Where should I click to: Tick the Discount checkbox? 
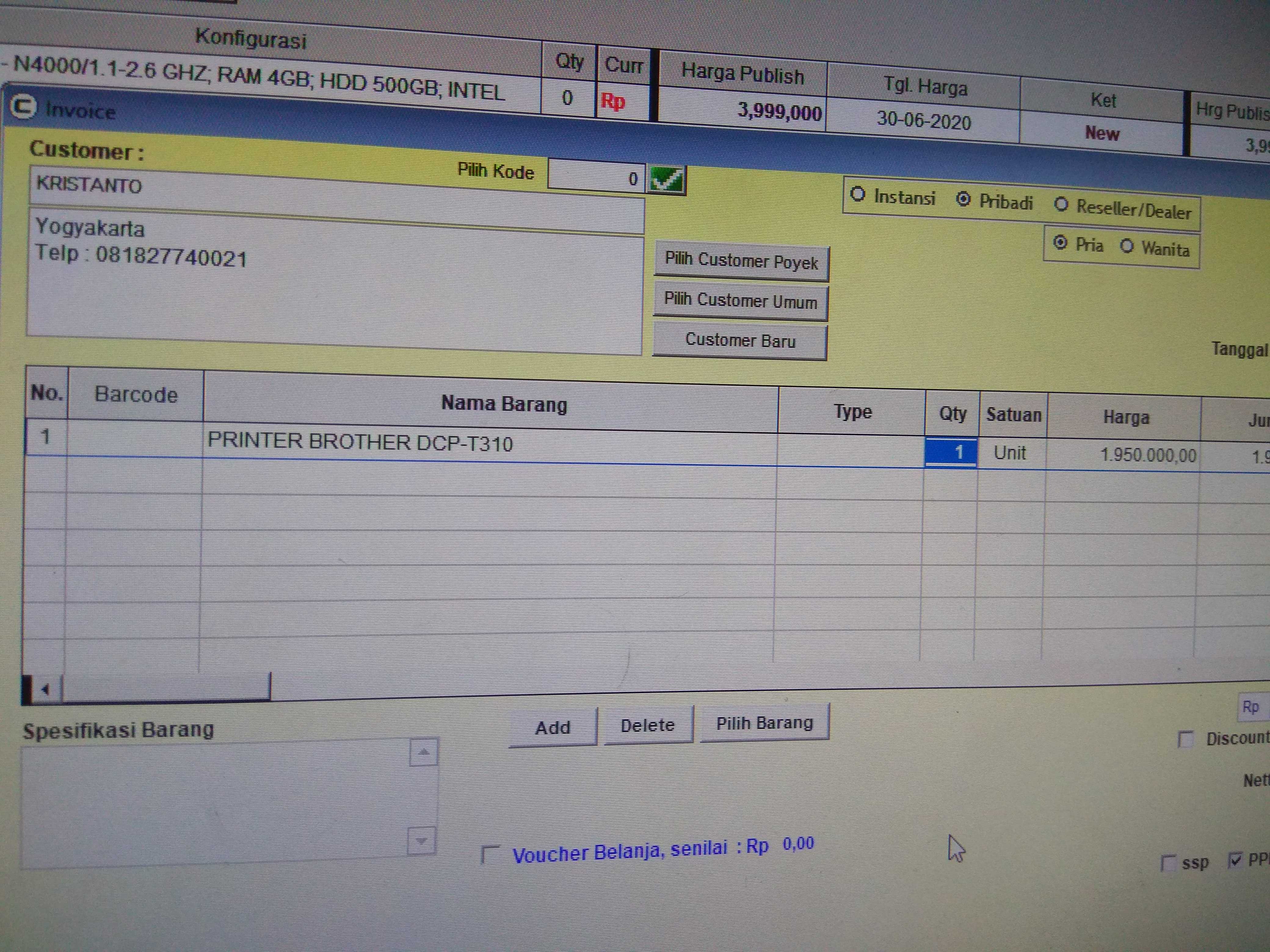coord(1185,738)
